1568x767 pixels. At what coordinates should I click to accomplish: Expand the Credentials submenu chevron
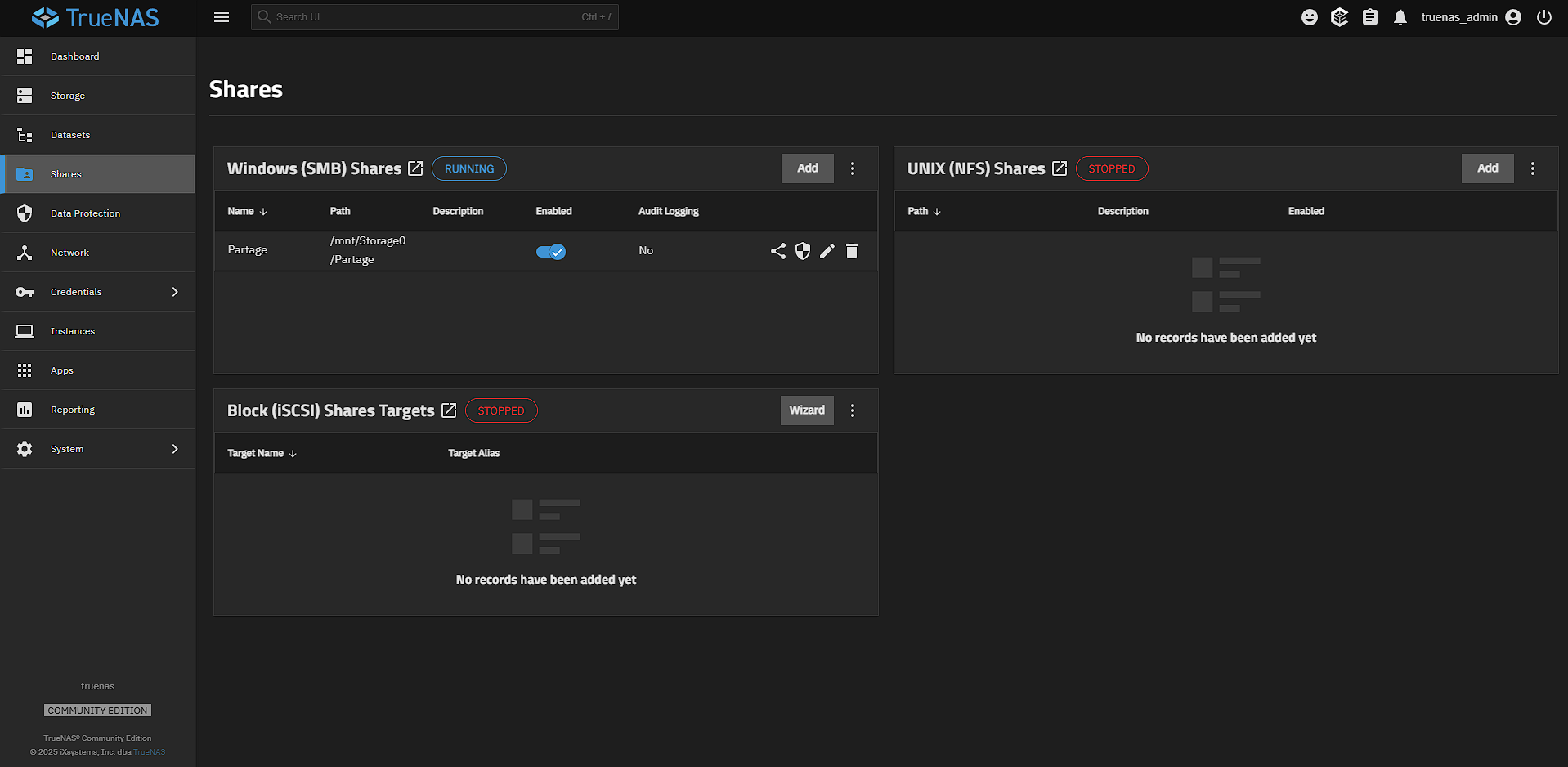click(175, 292)
